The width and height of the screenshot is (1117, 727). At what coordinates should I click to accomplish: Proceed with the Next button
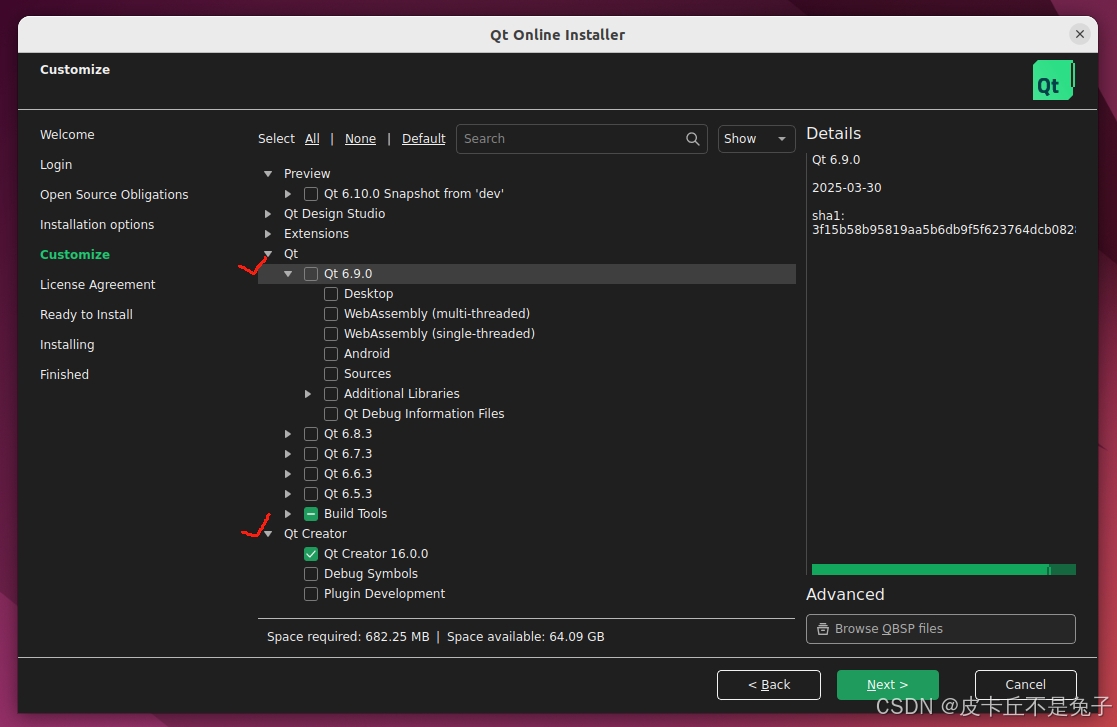(888, 685)
